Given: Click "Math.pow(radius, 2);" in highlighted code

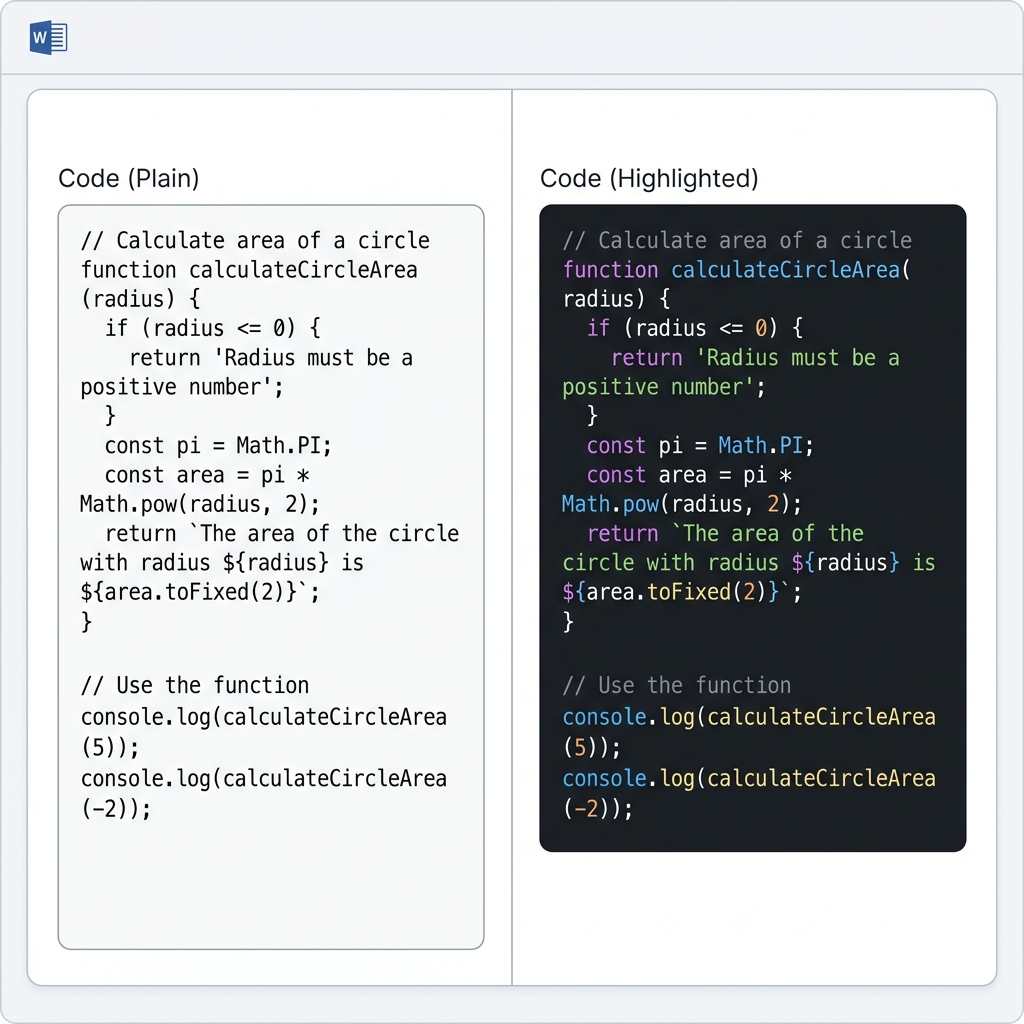Looking at the screenshot, I should coord(682,504).
